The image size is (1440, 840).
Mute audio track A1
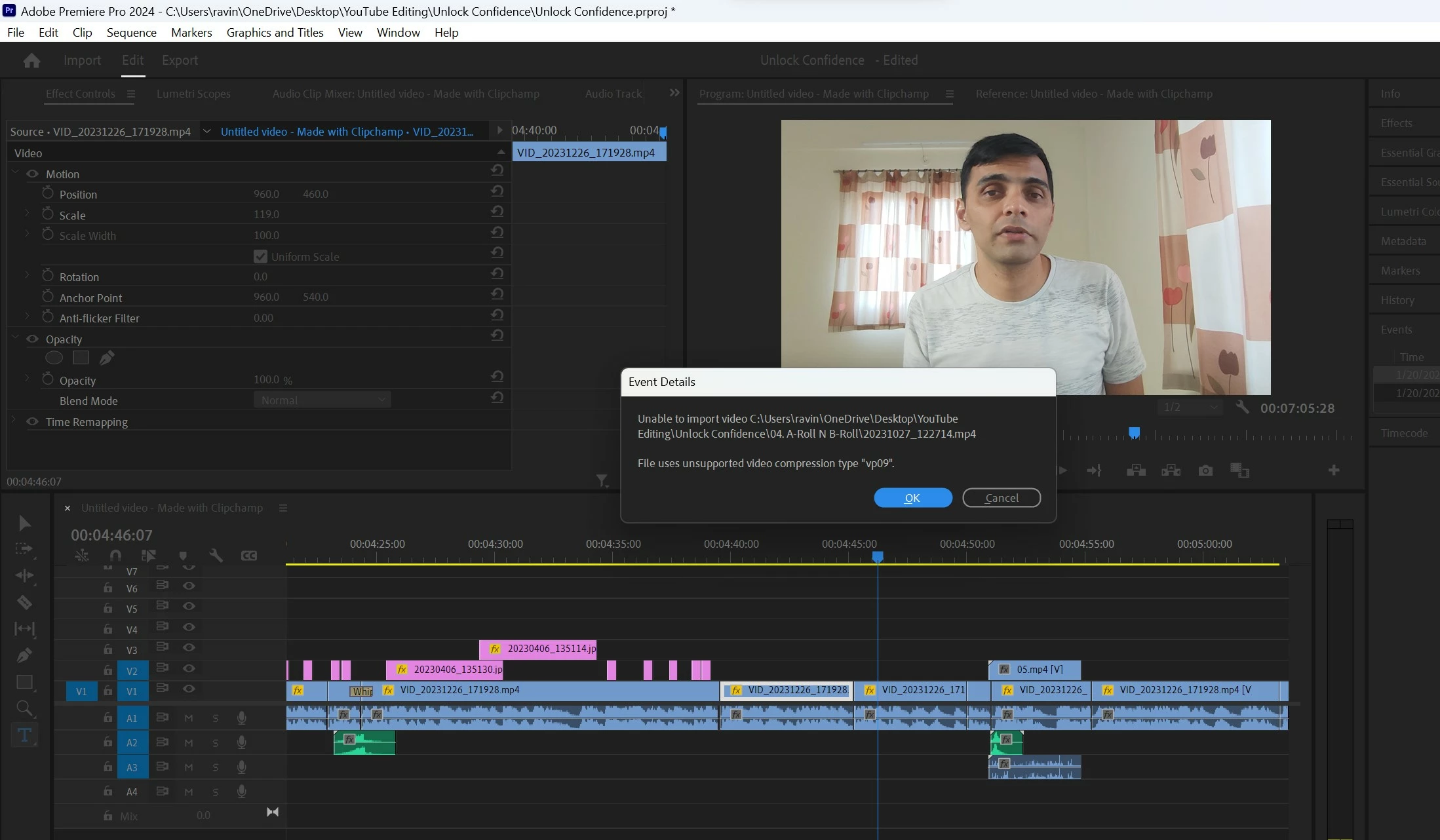(189, 718)
